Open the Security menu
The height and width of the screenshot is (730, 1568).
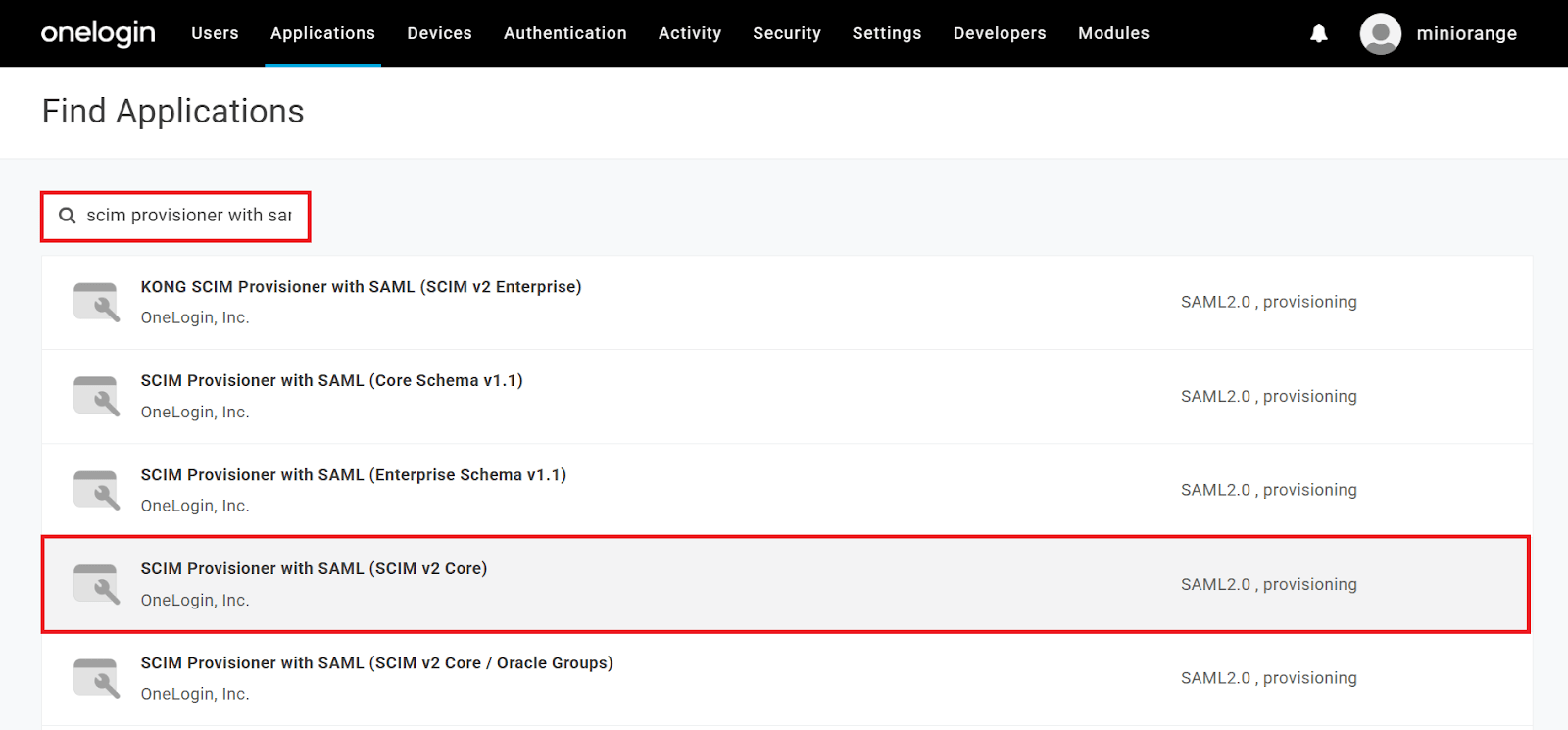click(x=787, y=33)
